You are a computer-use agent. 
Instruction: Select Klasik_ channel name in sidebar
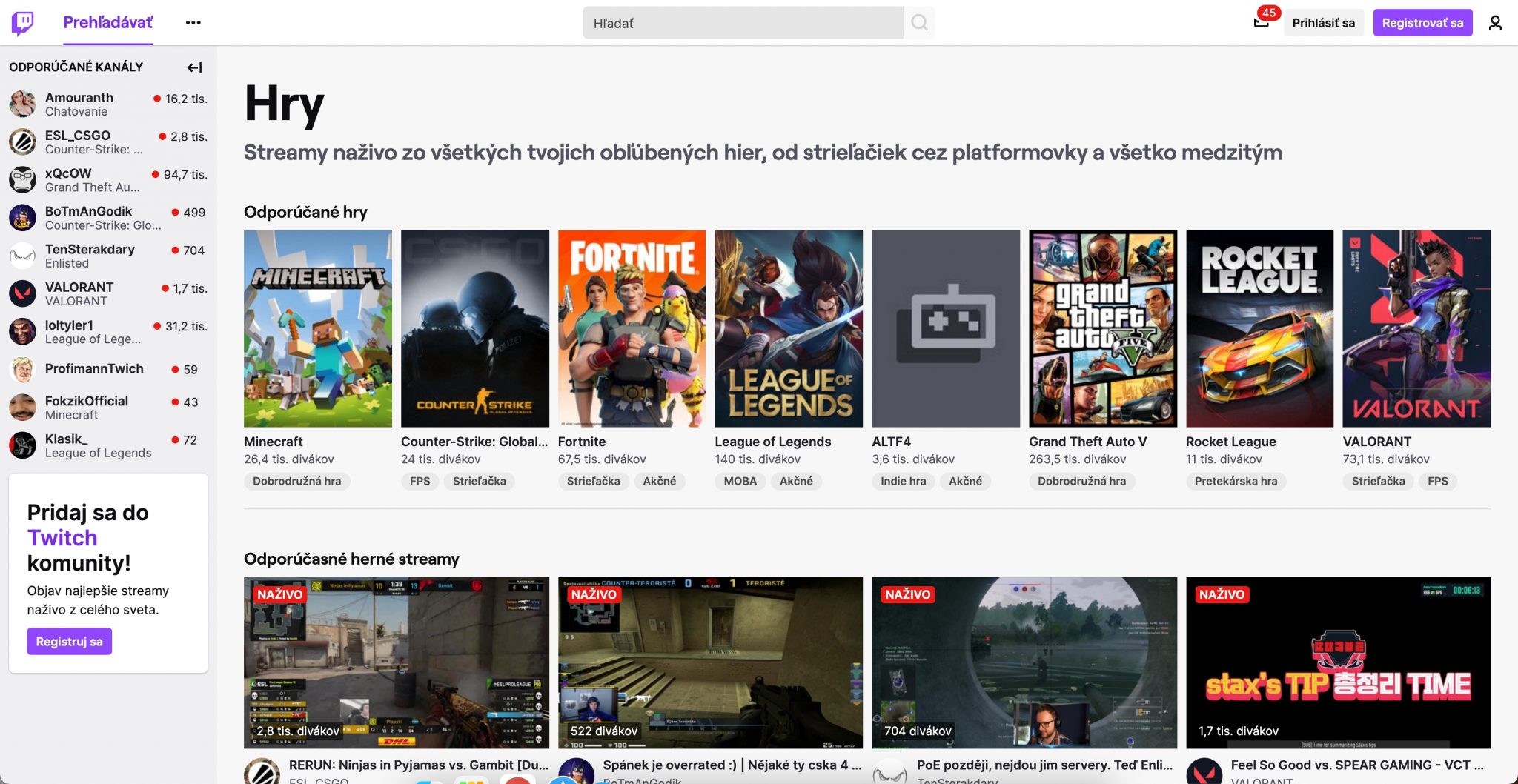pyautogui.click(x=67, y=439)
